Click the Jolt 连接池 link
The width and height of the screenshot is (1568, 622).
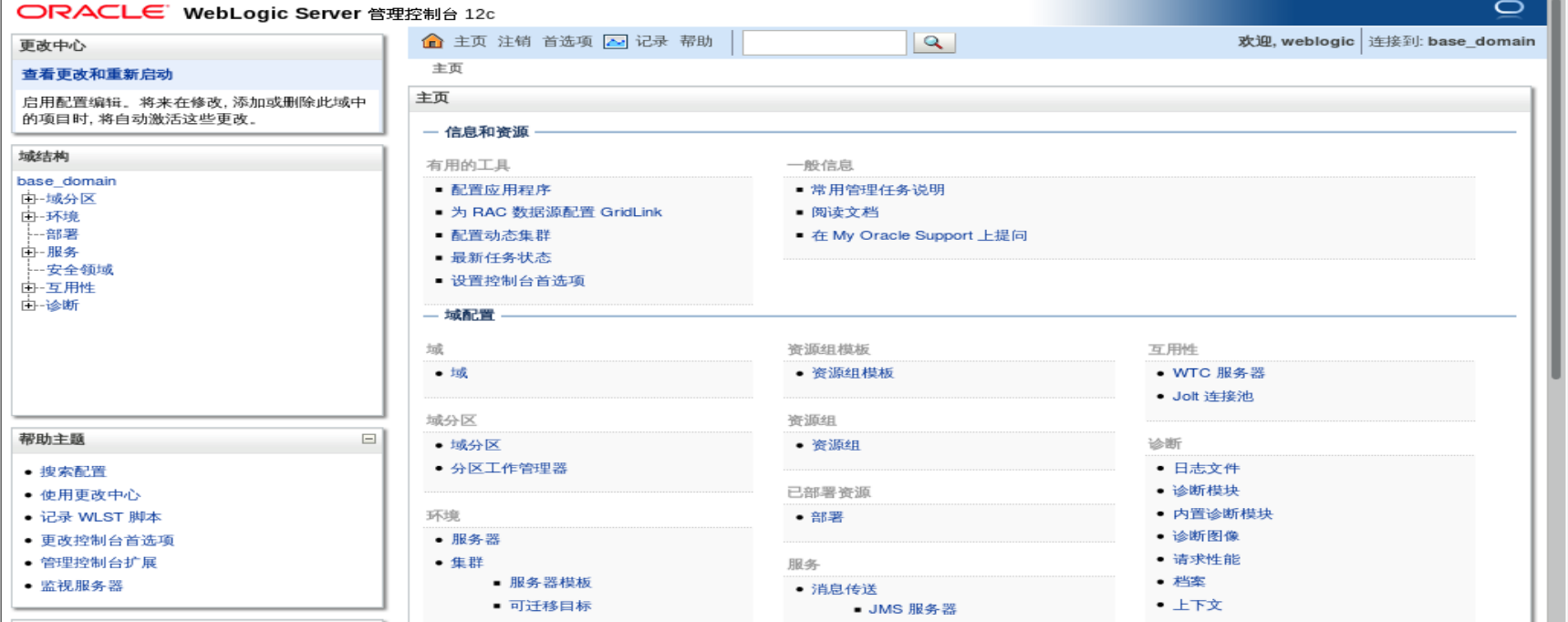pyautogui.click(x=1212, y=396)
